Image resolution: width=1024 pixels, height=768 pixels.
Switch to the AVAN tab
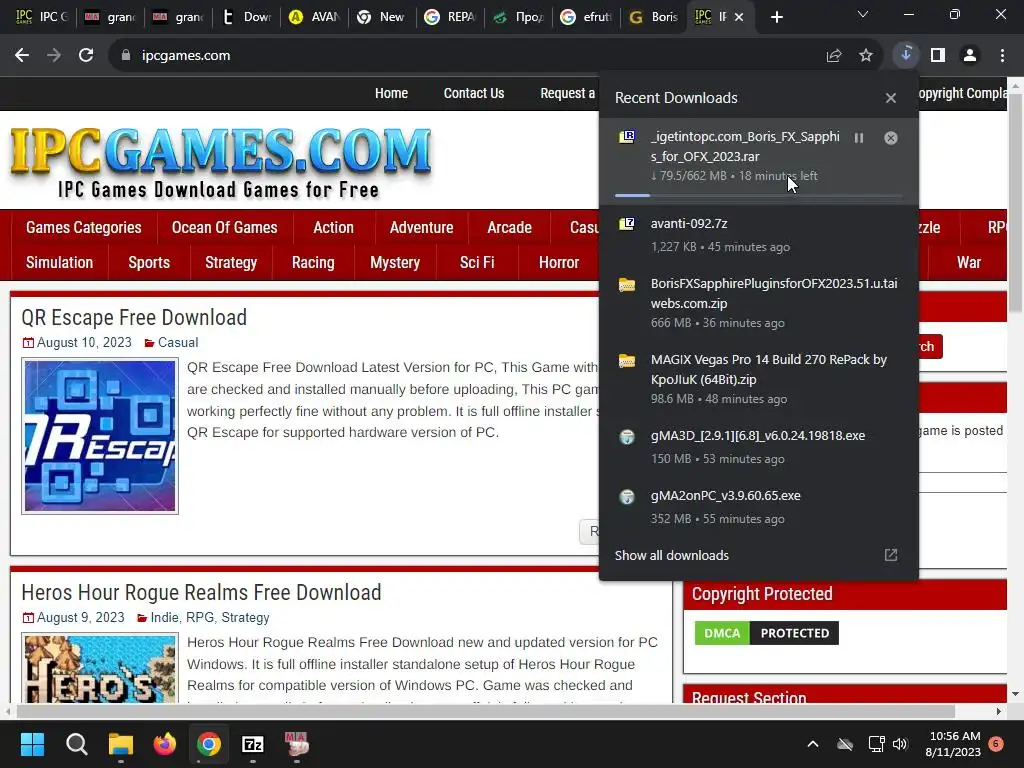pyautogui.click(x=315, y=17)
